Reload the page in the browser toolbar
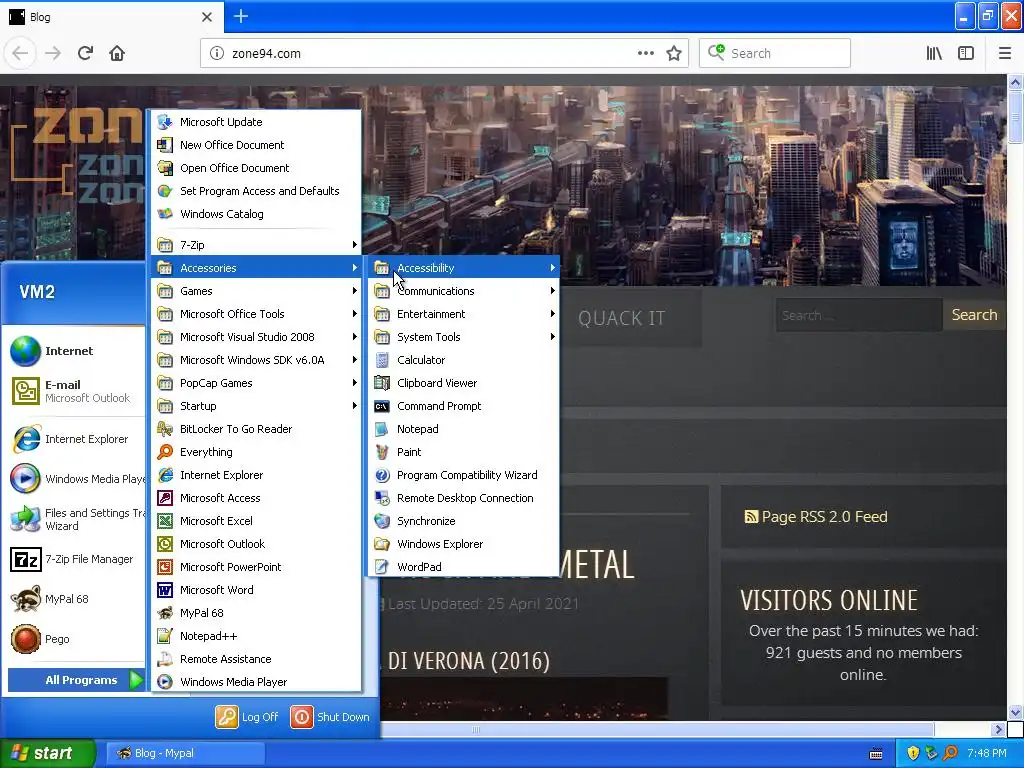 85,53
